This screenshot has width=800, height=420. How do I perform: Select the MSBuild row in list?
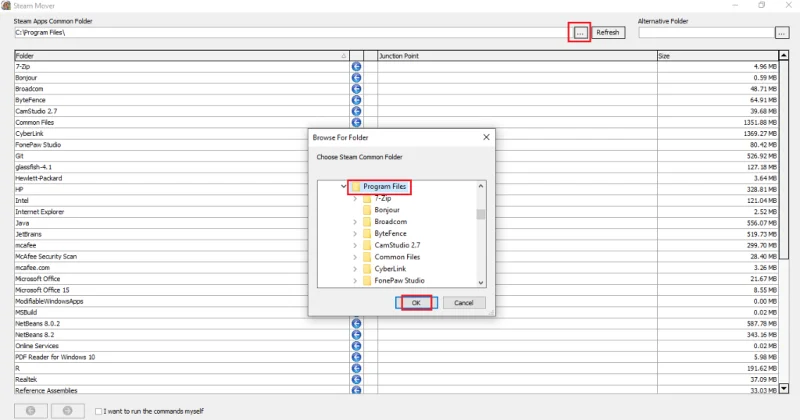coord(182,312)
